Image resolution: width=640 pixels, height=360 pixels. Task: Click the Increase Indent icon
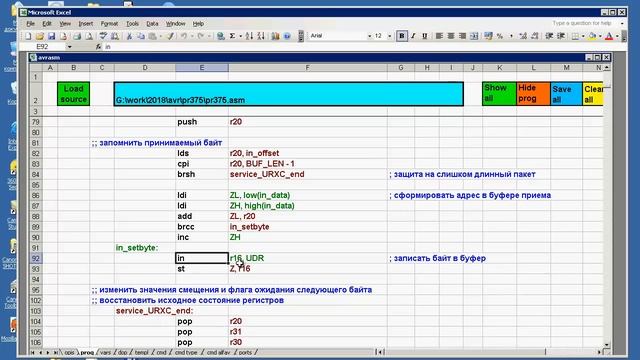(x=561, y=36)
